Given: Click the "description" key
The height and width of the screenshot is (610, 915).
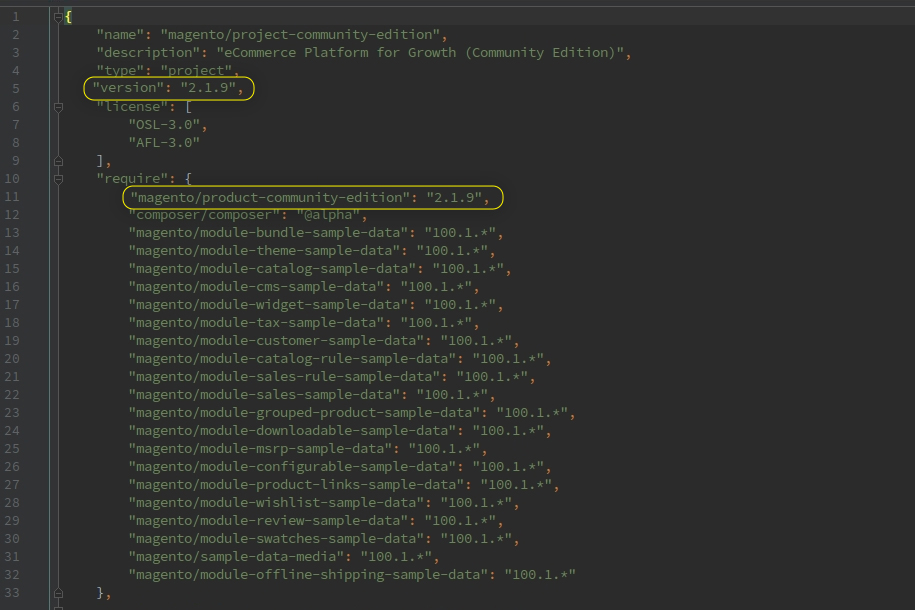Looking at the screenshot, I should coord(148,53).
